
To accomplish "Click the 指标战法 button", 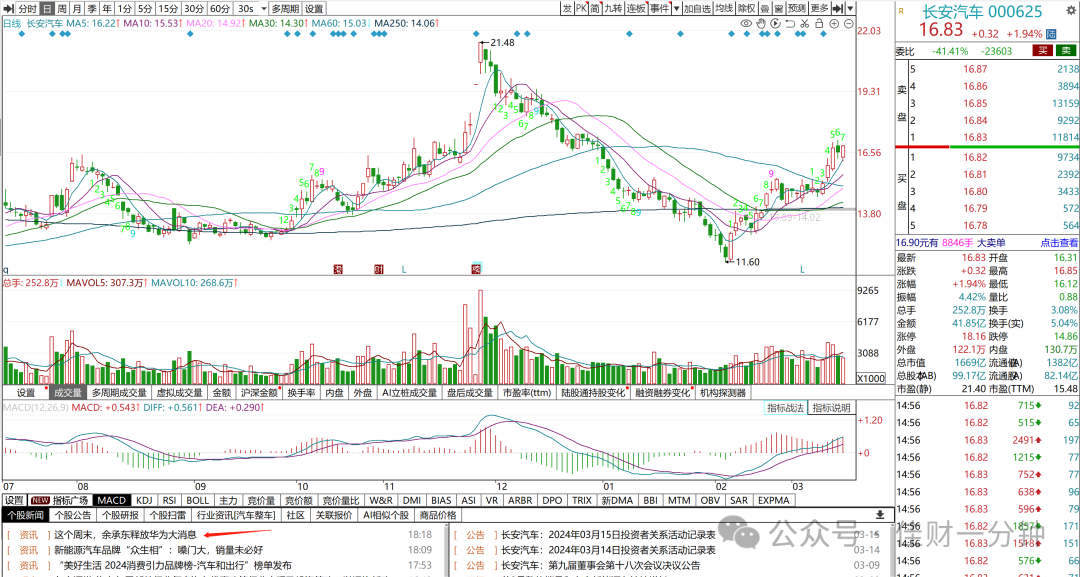I will (785, 408).
